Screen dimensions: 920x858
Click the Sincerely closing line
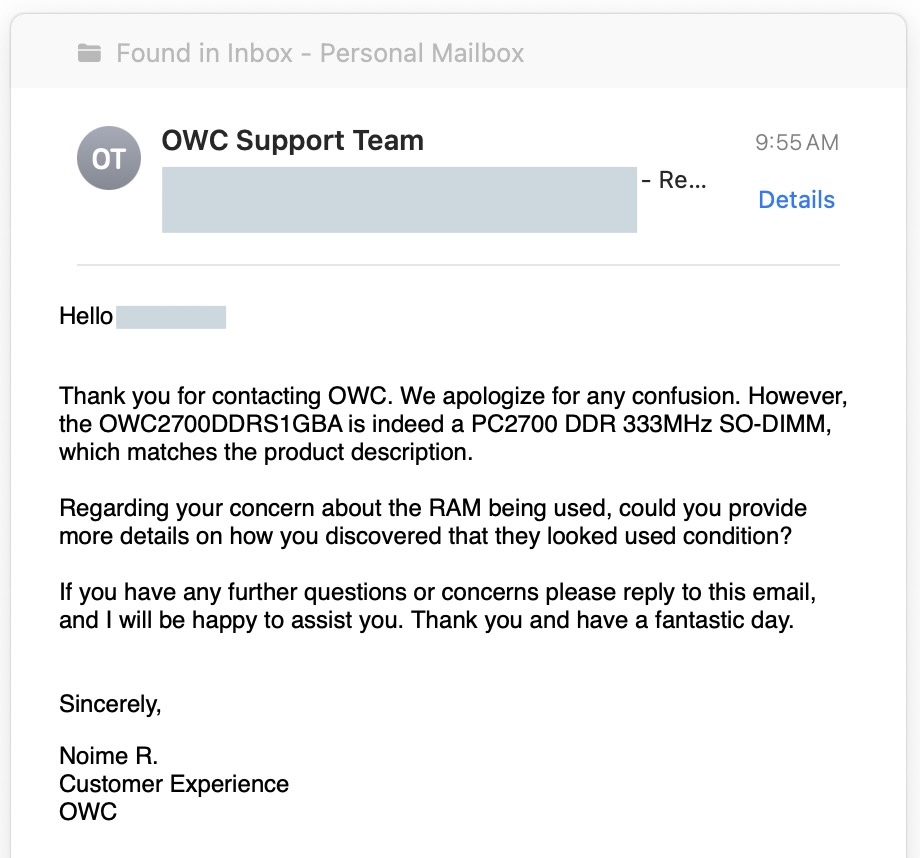click(x=110, y=704)
